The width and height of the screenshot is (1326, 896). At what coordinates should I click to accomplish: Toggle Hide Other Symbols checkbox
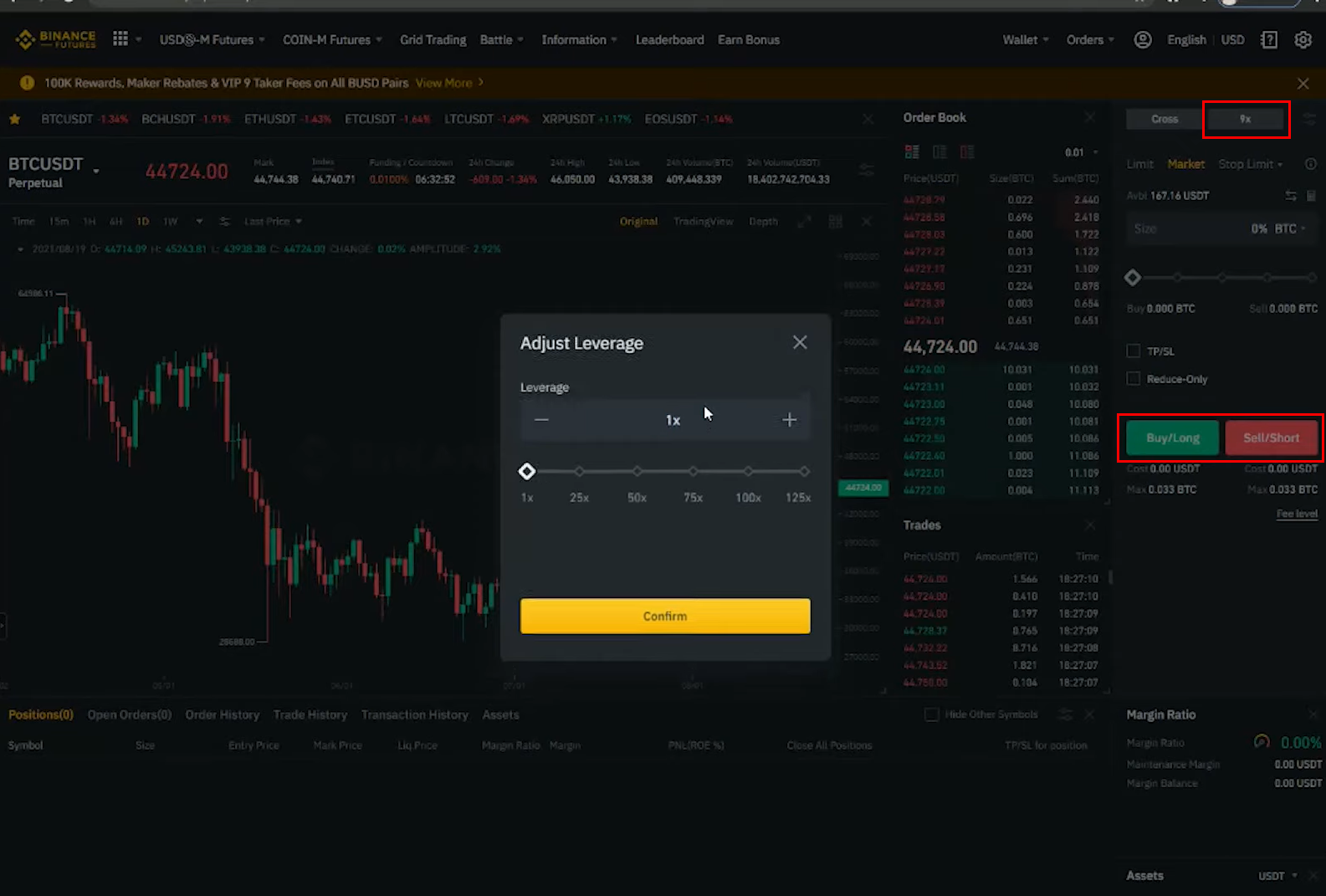931,714
